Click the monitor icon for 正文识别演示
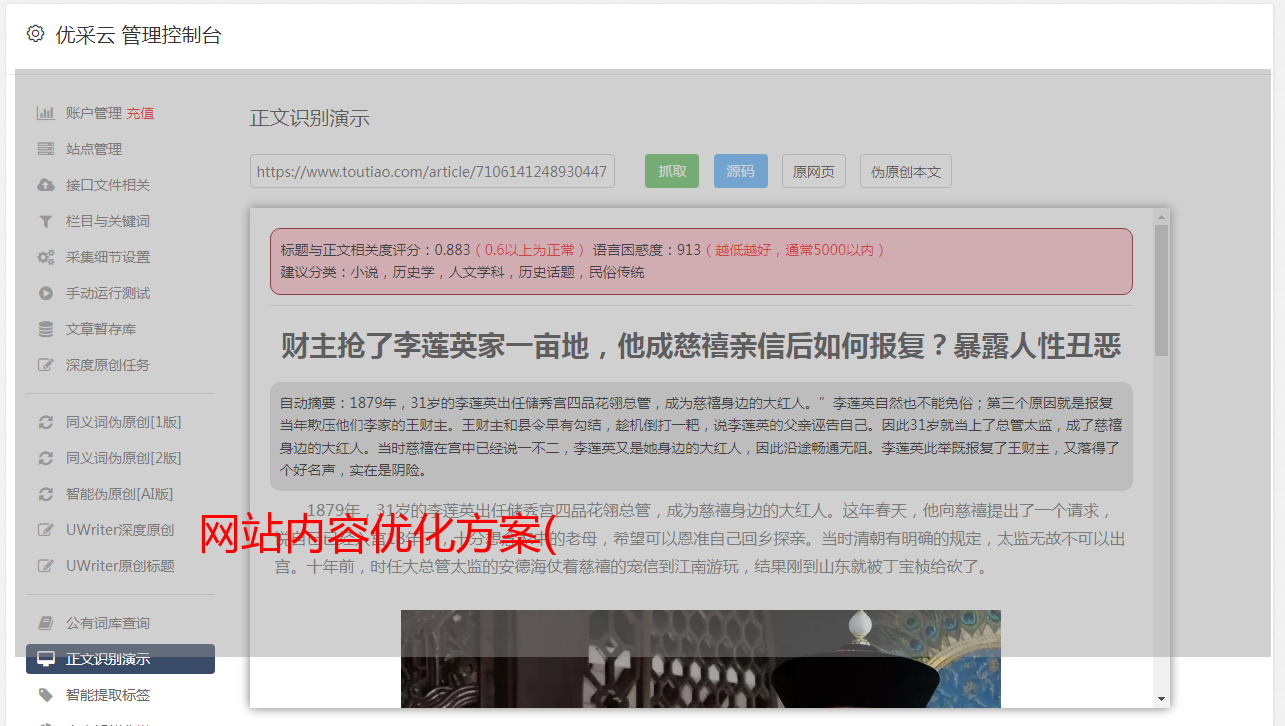Image resolution: width=1285 pixels, height=726 pixels. [45, 659]
